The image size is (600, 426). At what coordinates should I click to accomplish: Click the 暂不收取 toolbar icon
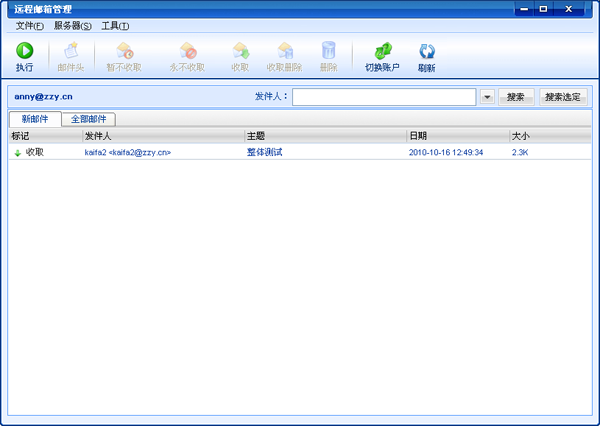click(125, 51)
